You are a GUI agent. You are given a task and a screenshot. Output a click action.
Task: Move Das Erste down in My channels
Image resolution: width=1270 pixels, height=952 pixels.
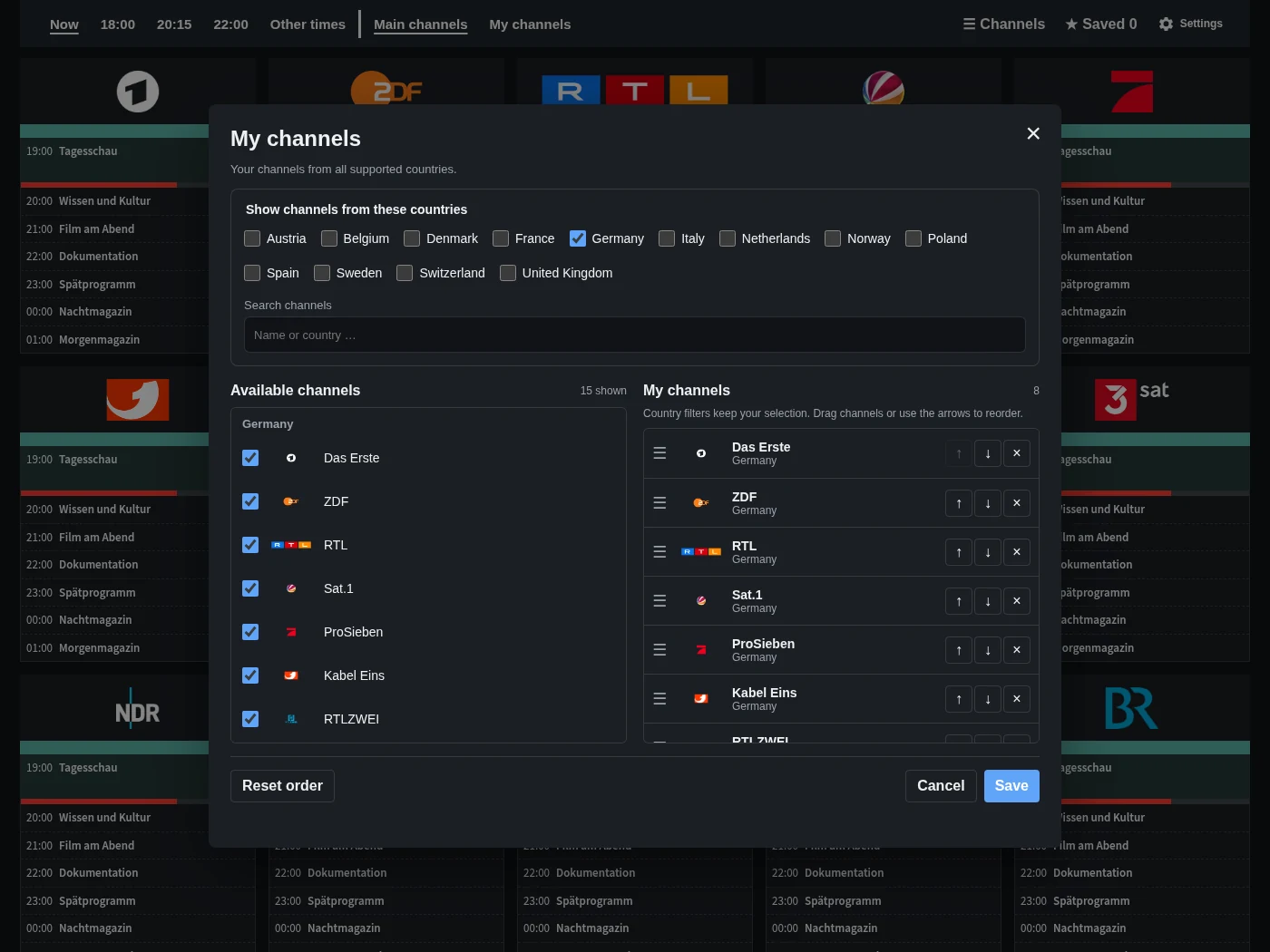coord(988,453)
